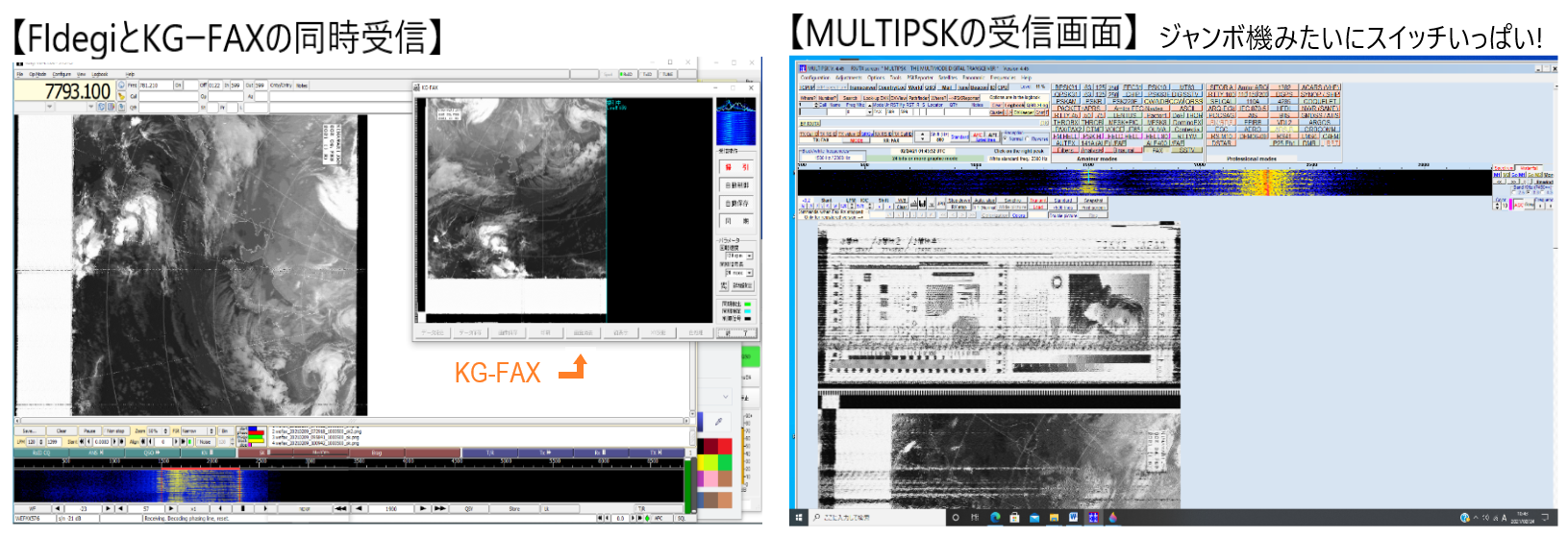Click RsID CQ macro button in Fldigi

click(41, 452)
